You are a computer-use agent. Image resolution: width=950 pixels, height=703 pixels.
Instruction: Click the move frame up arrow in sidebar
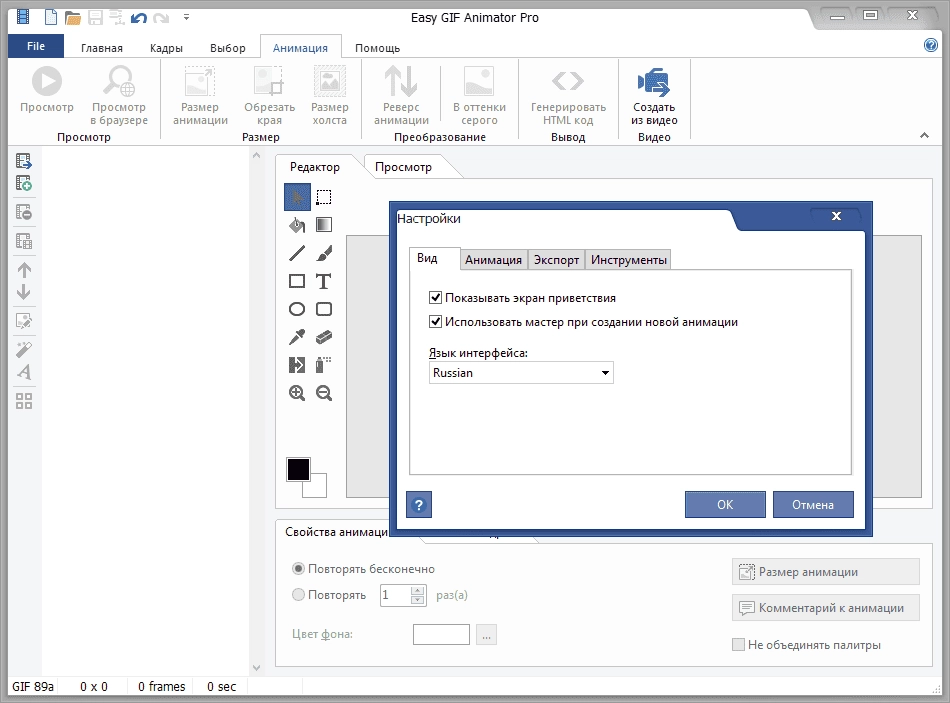click(24, 270)
